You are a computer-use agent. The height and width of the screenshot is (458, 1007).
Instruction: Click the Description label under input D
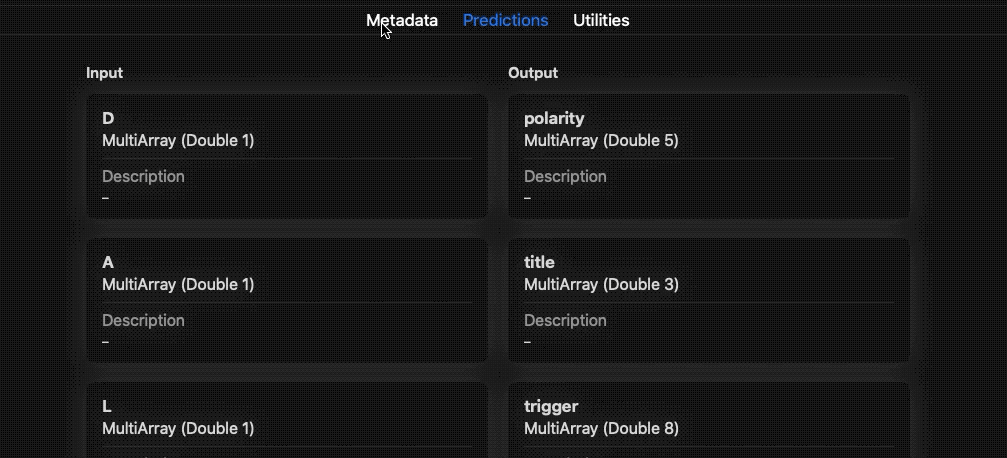(143, 177)
